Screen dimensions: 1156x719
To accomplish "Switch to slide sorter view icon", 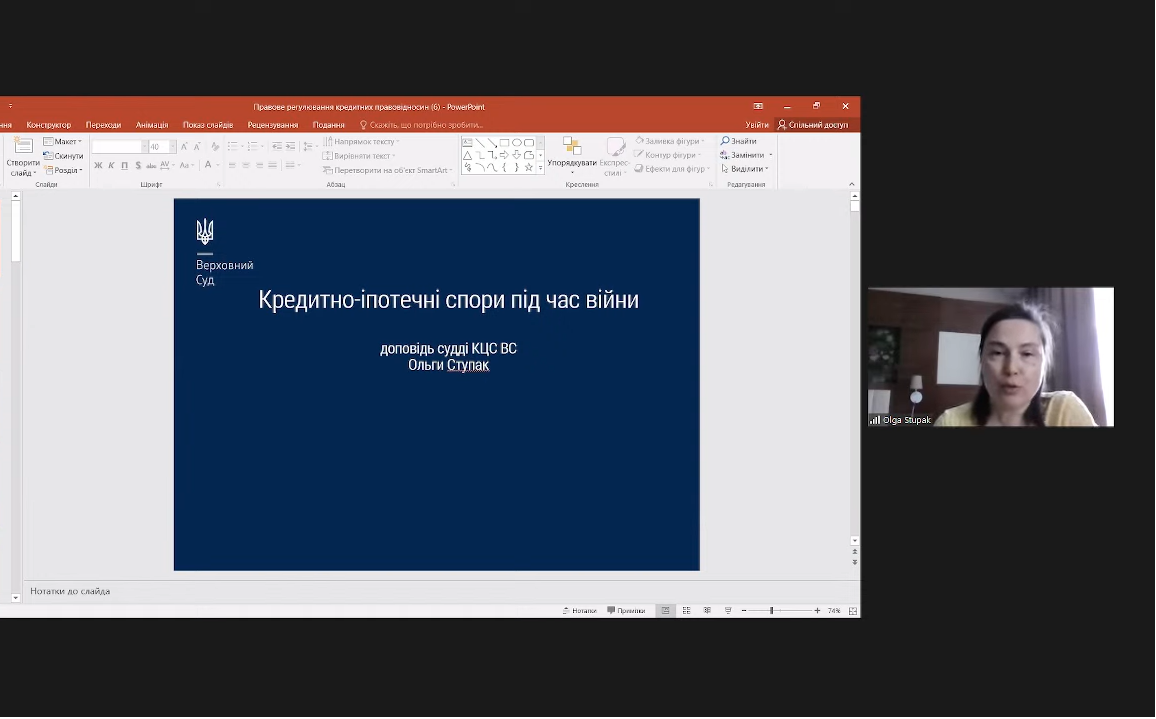I will click(686, 611).
